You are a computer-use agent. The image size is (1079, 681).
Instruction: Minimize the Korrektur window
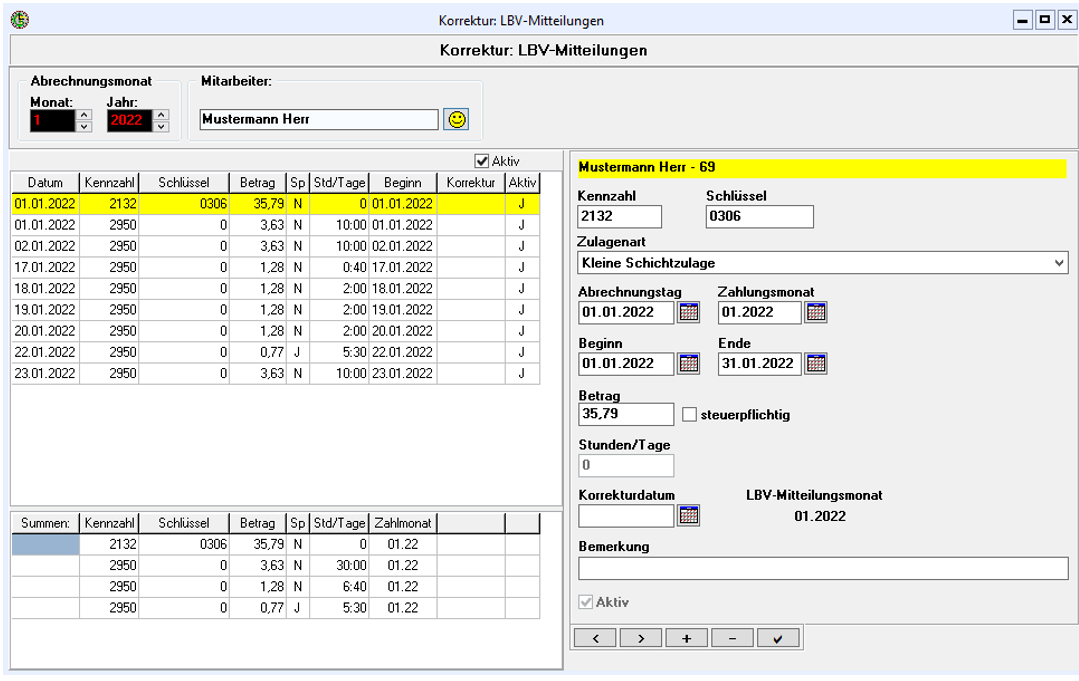coord(1023,20)
